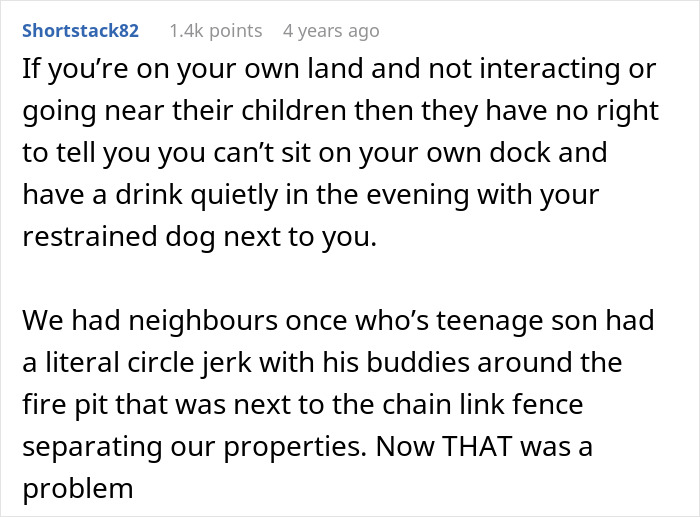This screenshot has width=700, height=517.
Task: Click the line starting "going near their children"
Action: (x=341, y=111)
